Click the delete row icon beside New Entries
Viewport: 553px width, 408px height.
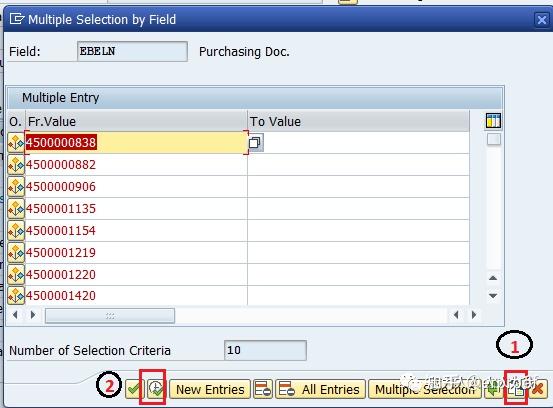[263, 389]
